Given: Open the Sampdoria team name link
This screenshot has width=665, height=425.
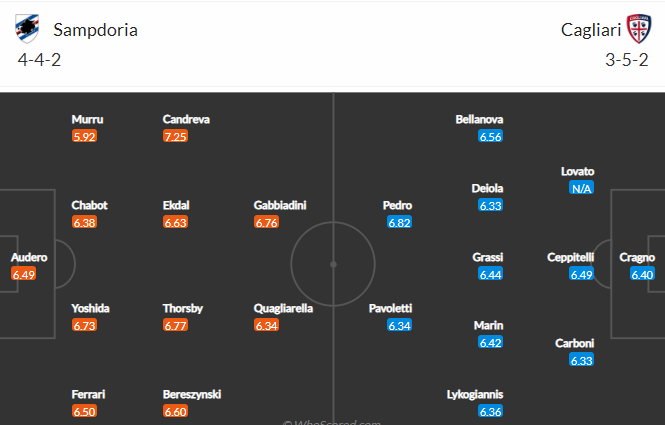Looking at the screenshot, I should click(95, 30).
